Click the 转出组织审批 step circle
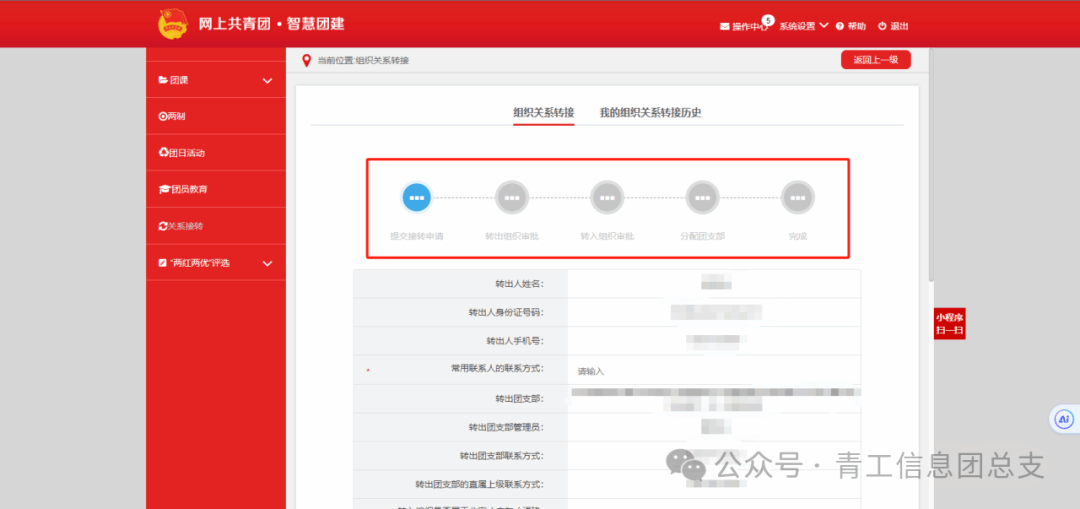Screen dimensions: 1080x509 click(x=512, y=198)
